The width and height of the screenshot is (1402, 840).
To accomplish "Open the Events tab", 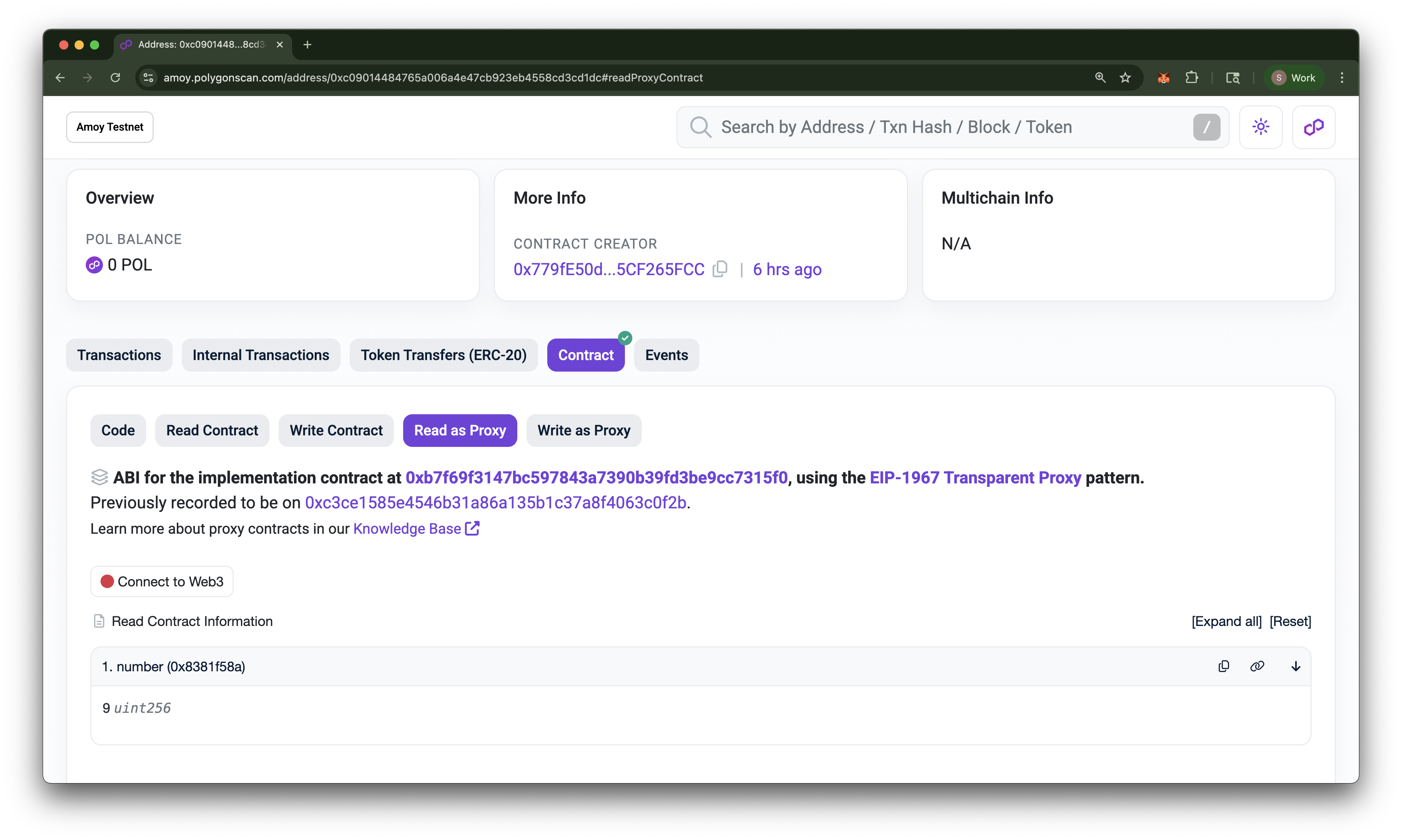I will coord(666,355).
